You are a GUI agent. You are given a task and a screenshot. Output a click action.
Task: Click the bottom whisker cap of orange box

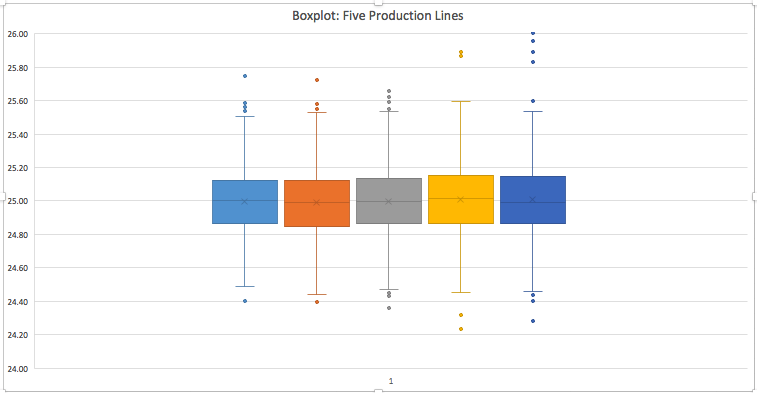(x=317, y=295)
